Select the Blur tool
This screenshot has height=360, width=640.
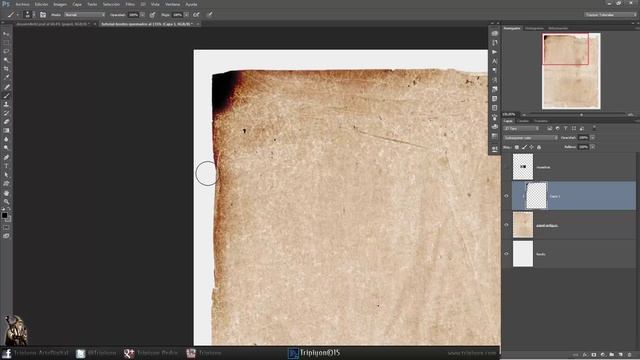click(x=6, y=139)
